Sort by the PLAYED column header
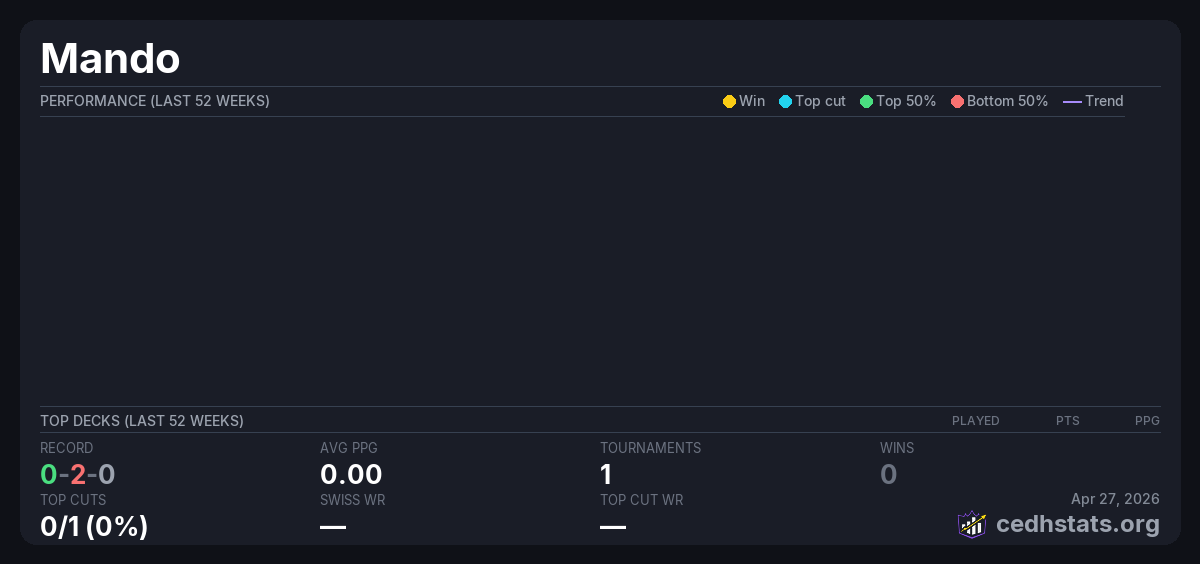This screenshot has width=1200, height=564. coord(975,421)
